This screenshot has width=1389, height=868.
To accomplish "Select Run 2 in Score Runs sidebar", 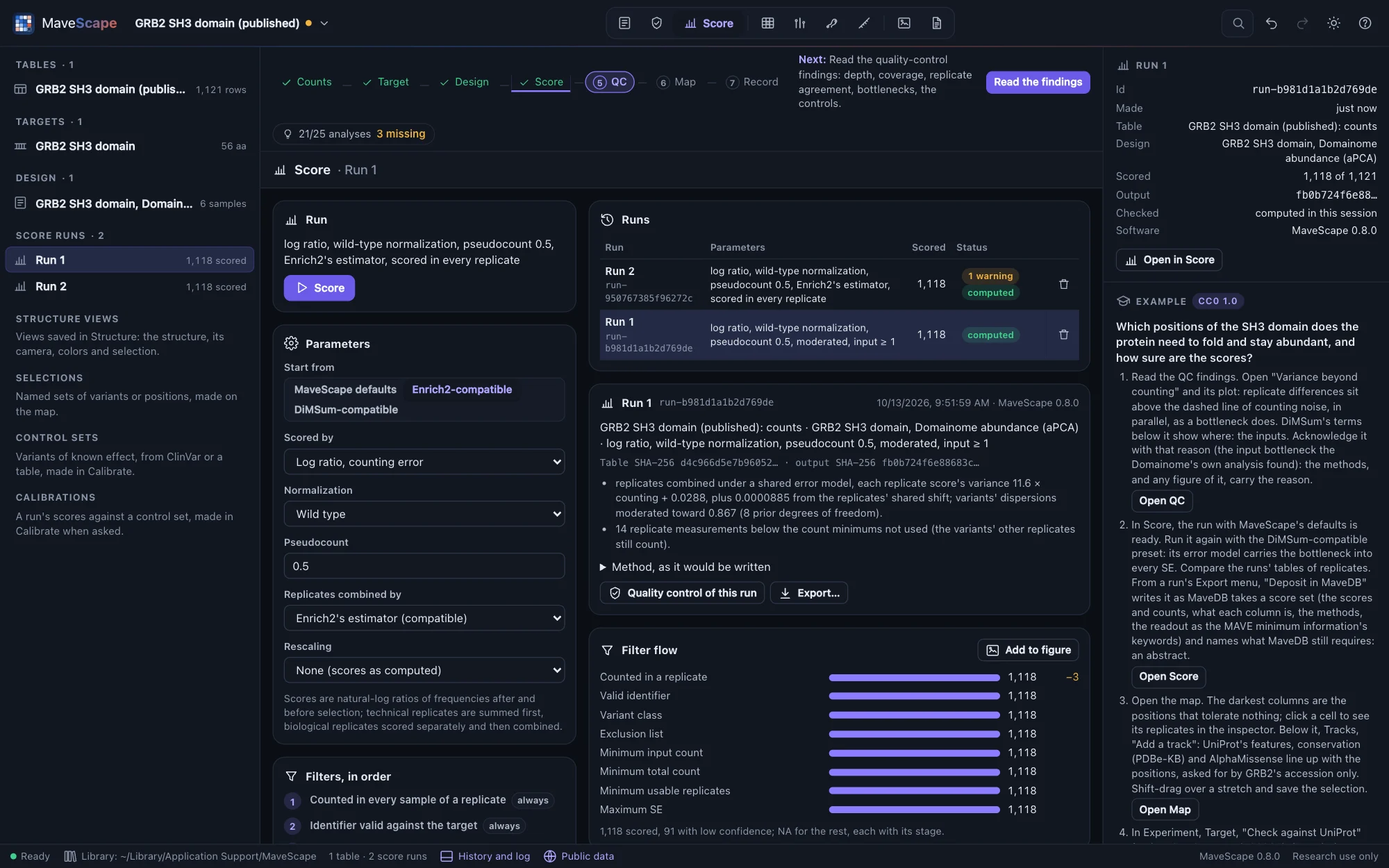I will [130, 286].
